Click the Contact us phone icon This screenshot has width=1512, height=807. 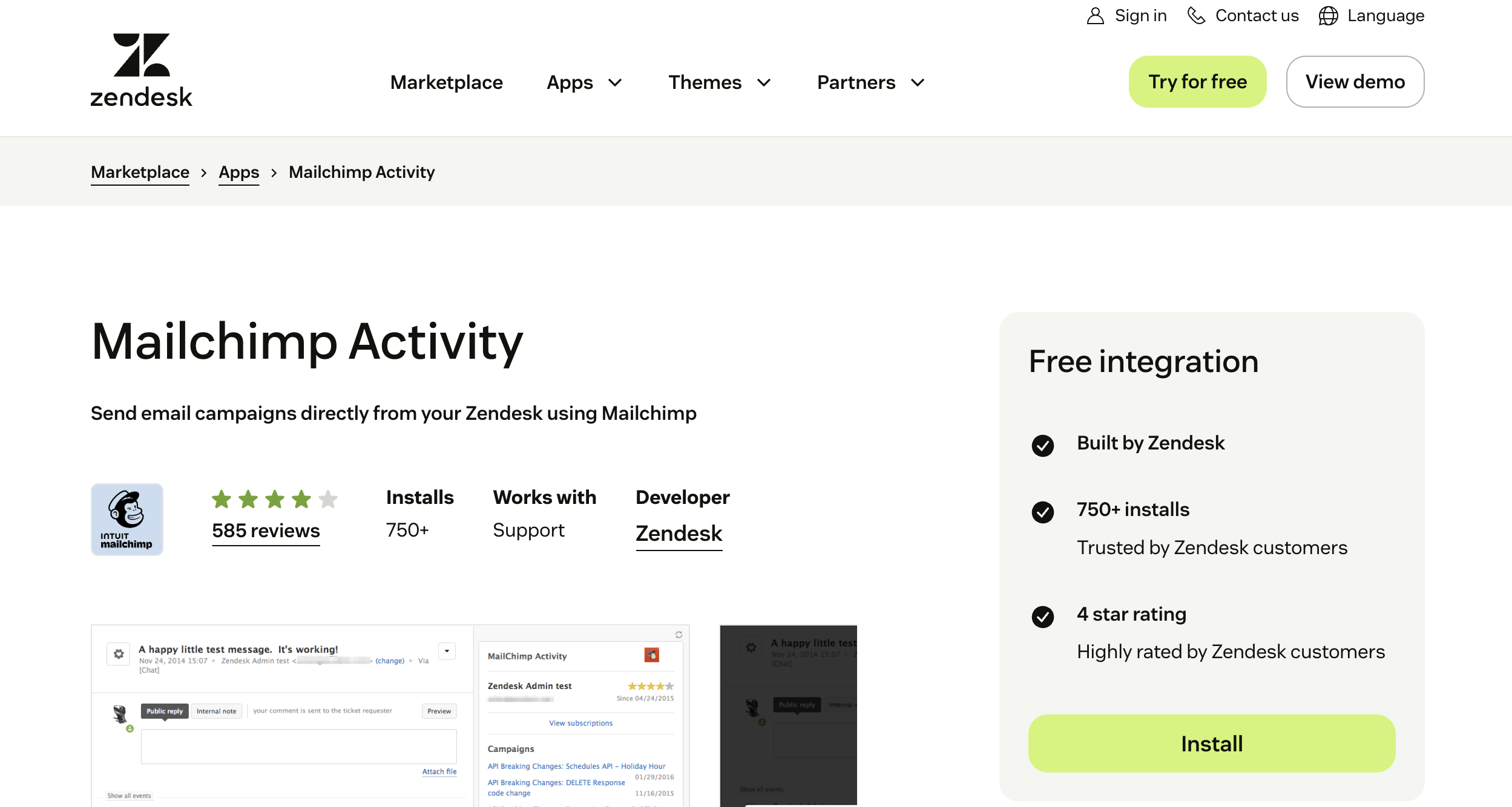[1197, 16]
